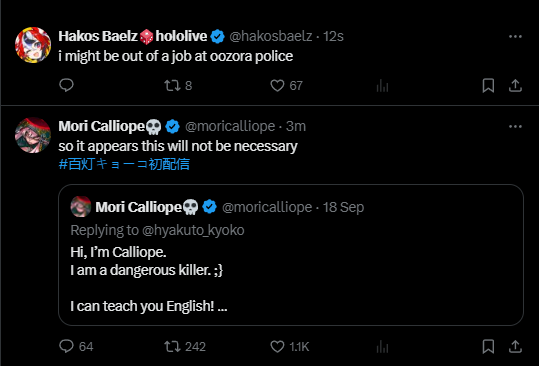
Task: Open more options on Mori Calliope's tweet
Action: [515, 126]
